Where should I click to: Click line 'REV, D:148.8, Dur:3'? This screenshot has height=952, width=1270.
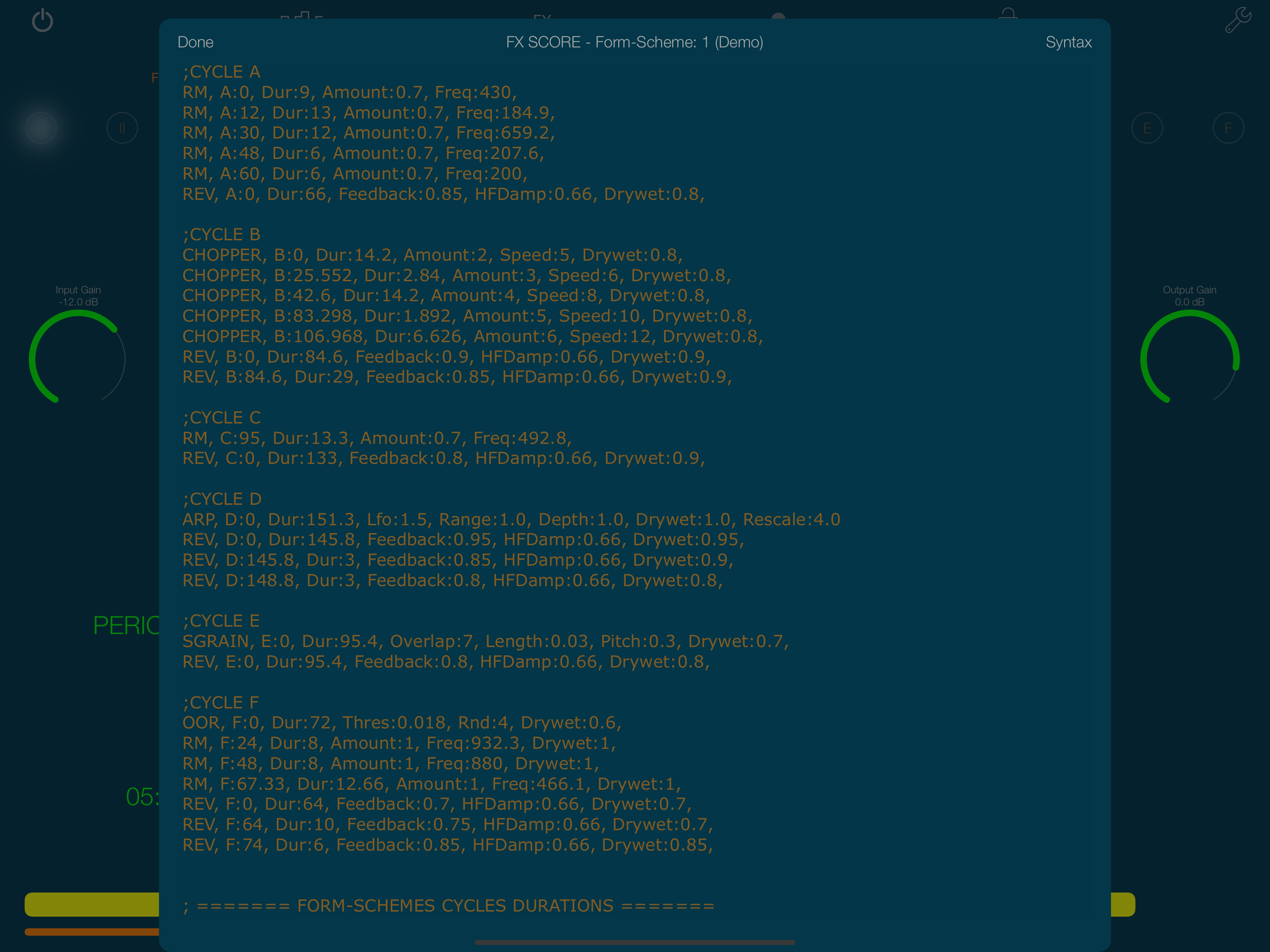point(452,581)
